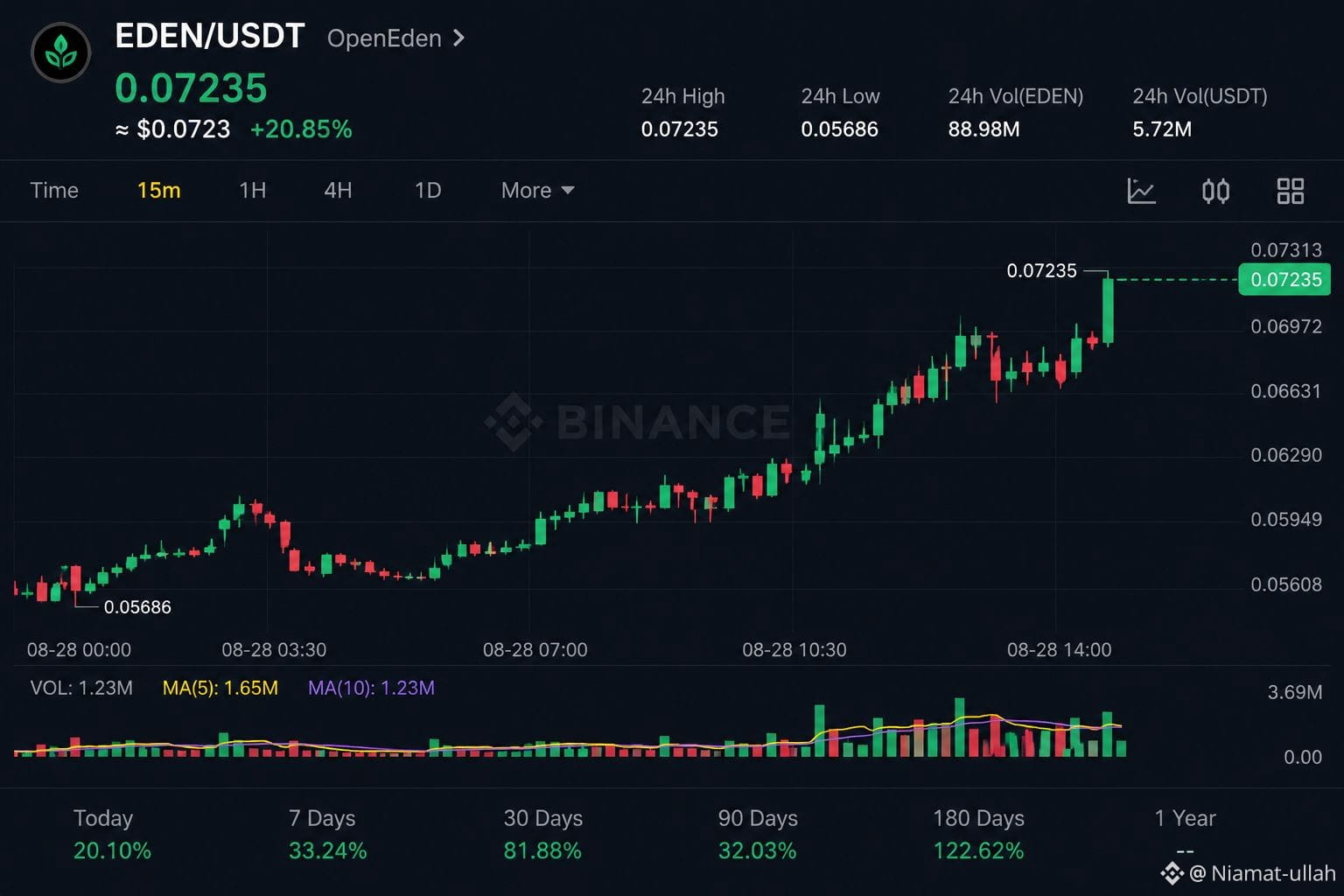Click the 1 Year performance entry

pos(1185,834)
